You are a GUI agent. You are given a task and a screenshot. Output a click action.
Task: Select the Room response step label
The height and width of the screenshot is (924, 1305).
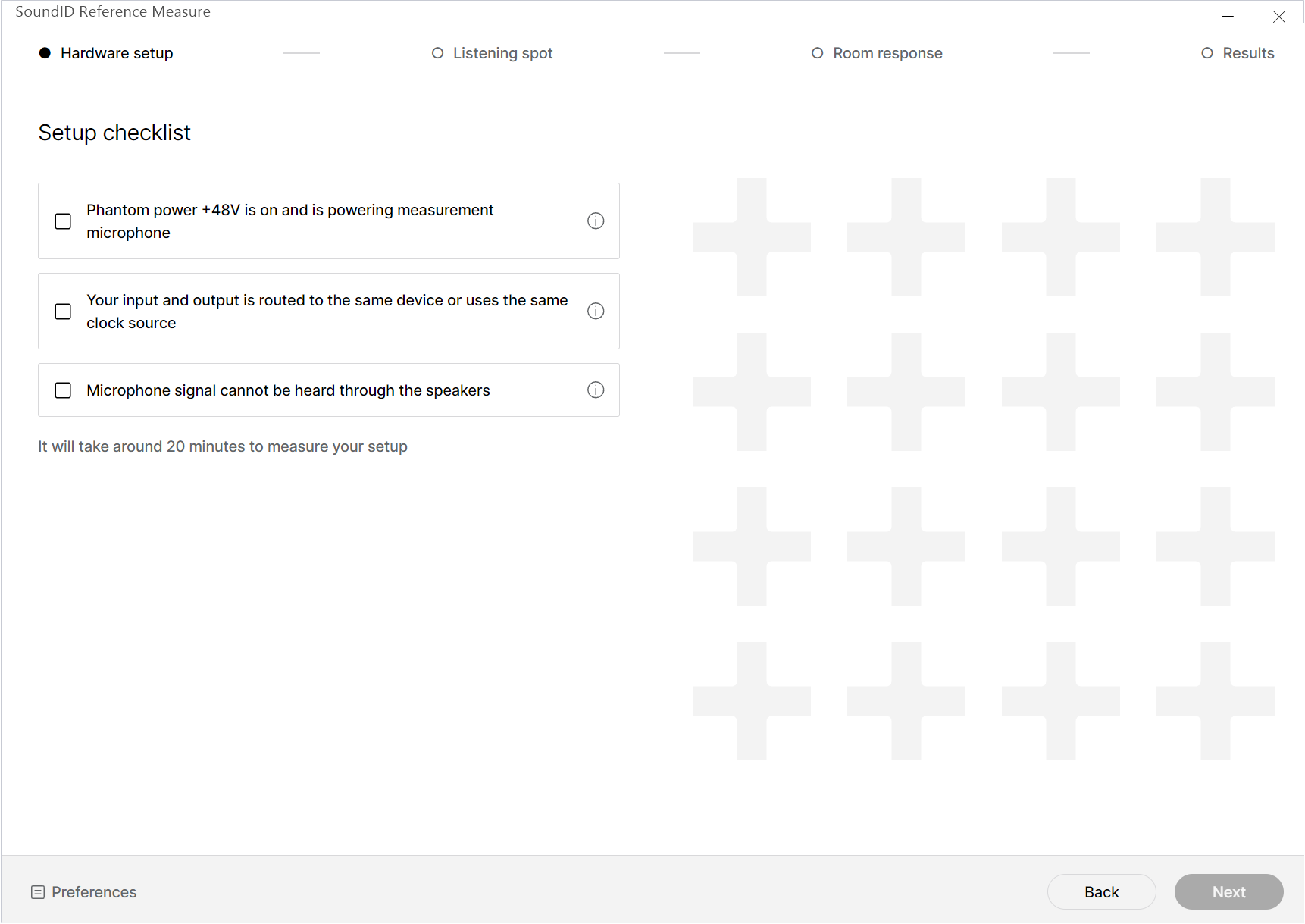[x=887, y=53]
